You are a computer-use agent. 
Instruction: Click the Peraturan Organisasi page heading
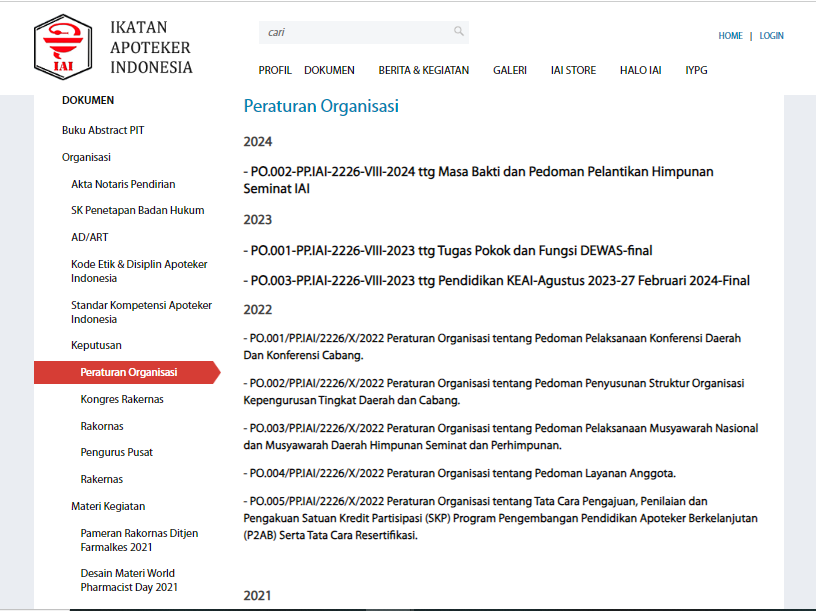click(x=321, y=106)
